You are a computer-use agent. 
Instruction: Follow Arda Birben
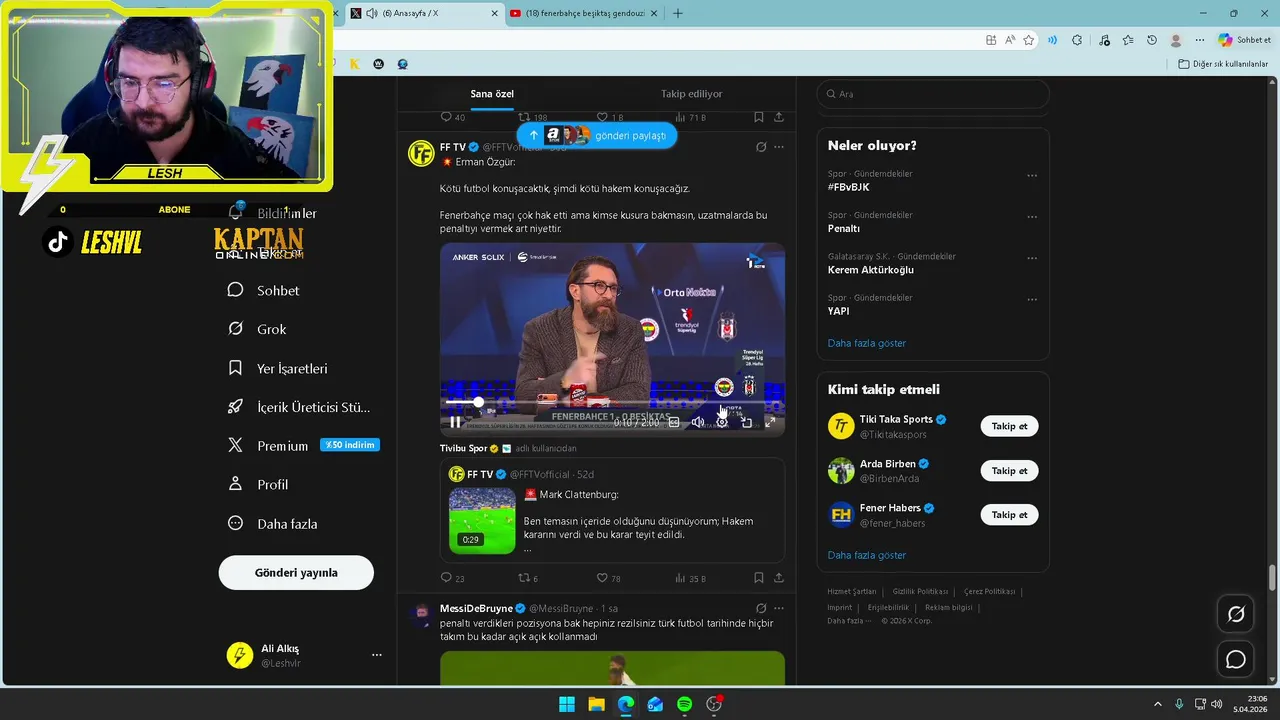[1009, 470]
